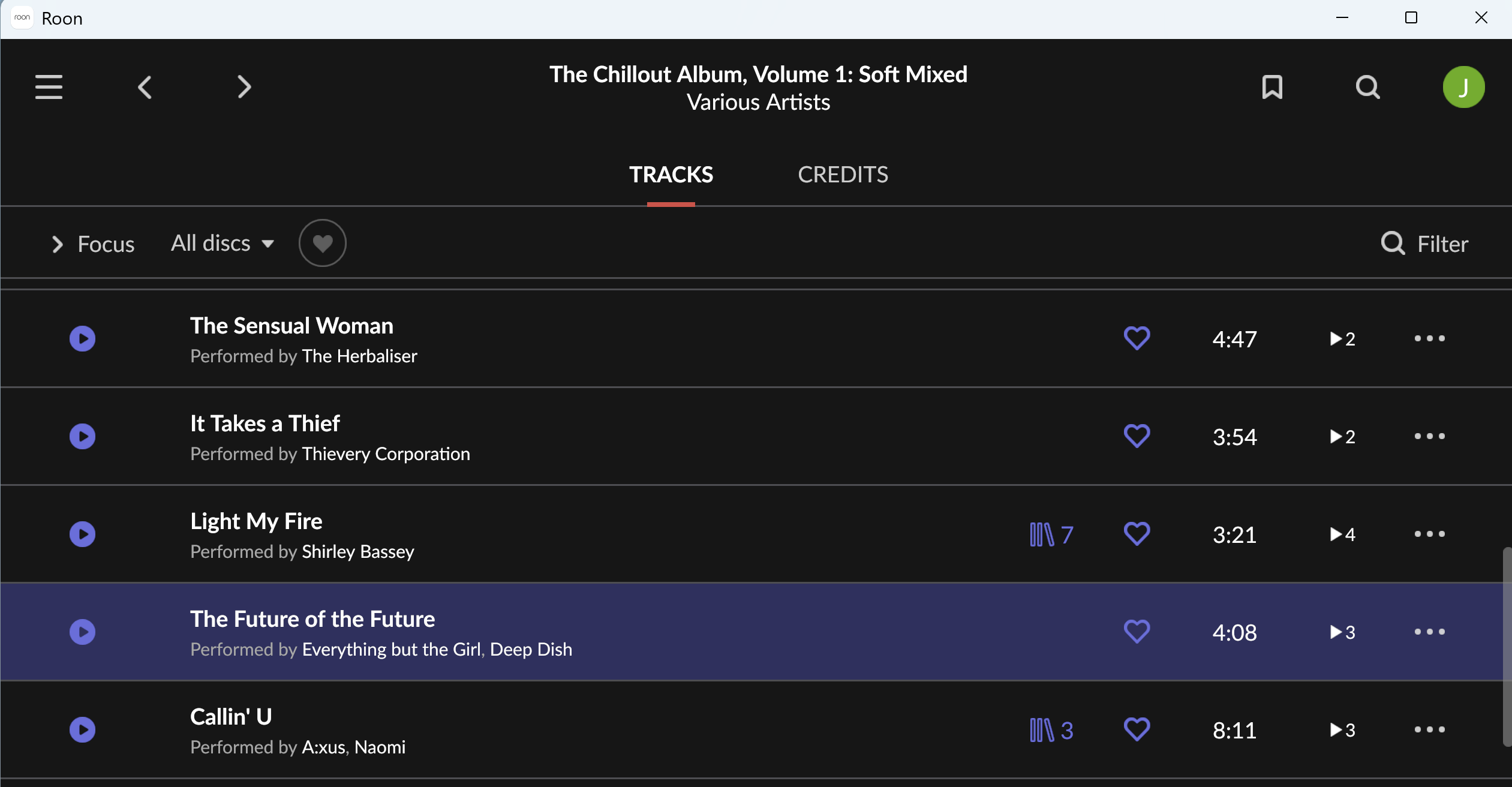Play Light My Fire track
The image size is (1512, 787).
coord(83,534)
